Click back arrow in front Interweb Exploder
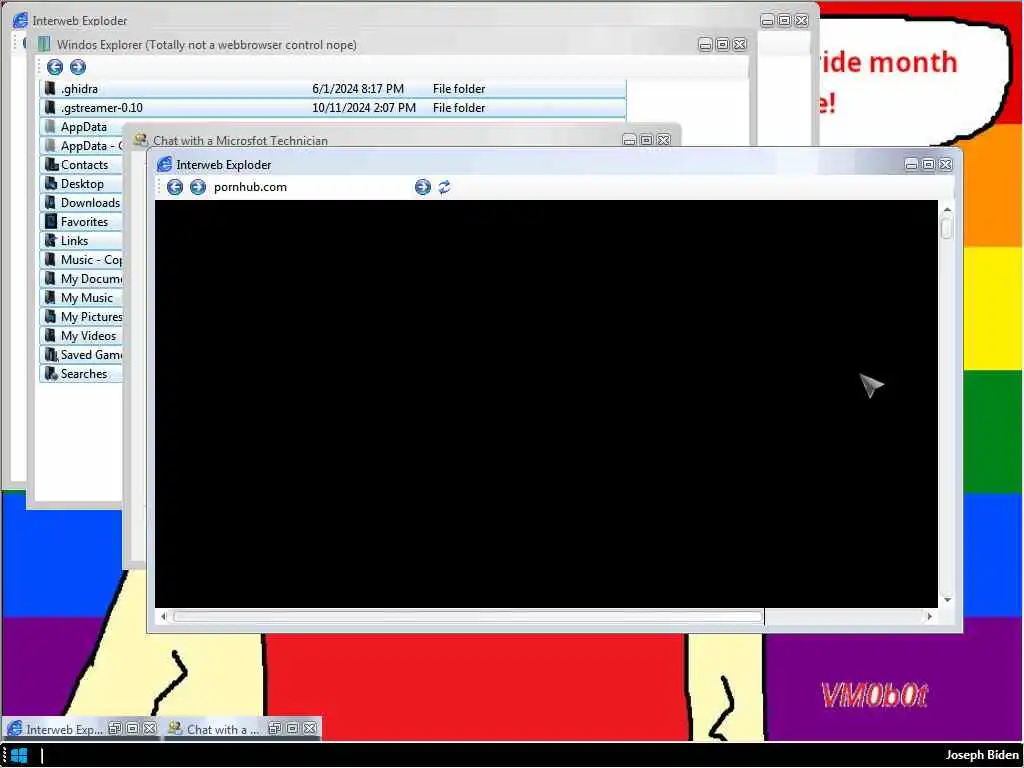 174,187
